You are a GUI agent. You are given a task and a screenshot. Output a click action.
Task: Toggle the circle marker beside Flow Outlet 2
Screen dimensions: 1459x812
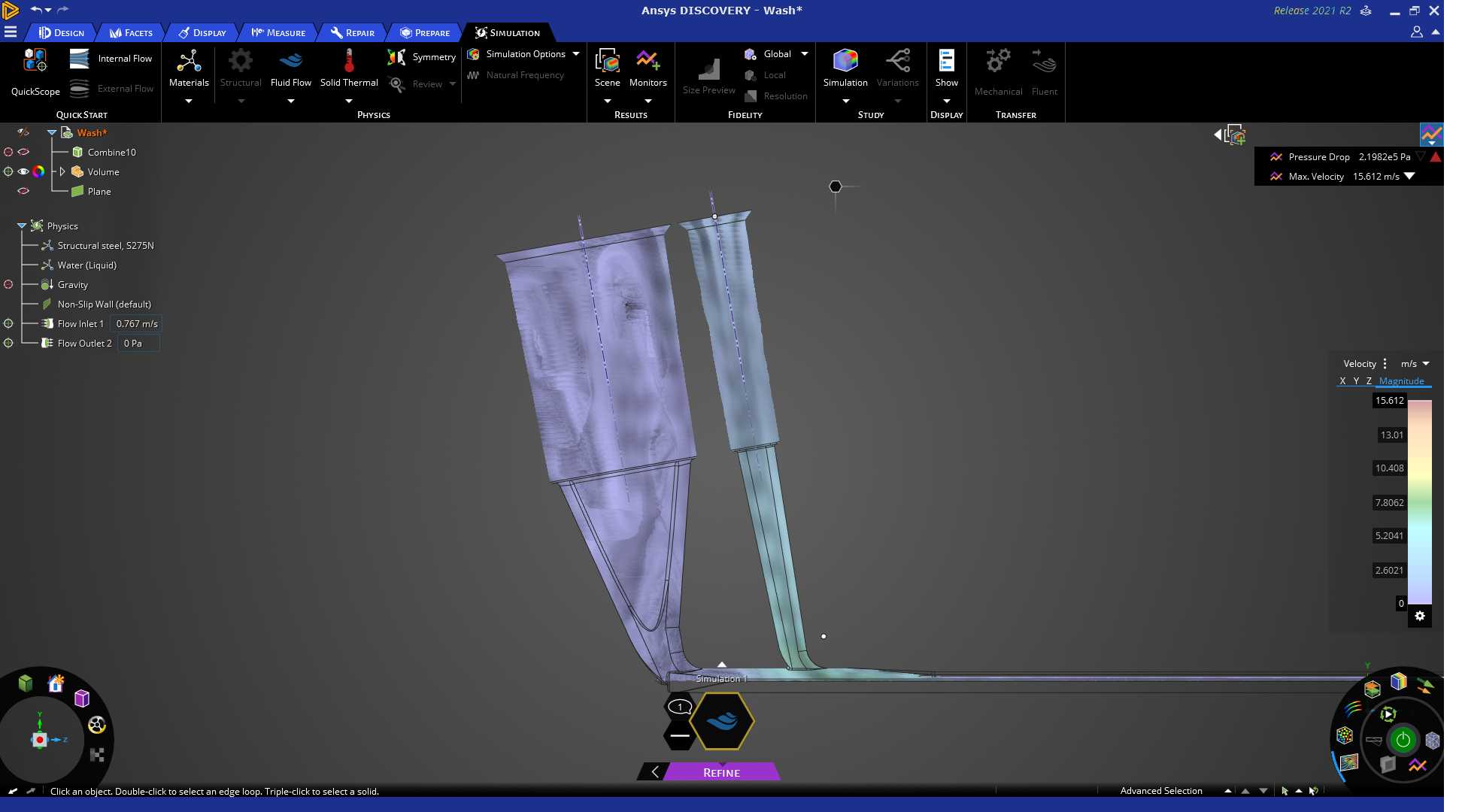(8, 343)
